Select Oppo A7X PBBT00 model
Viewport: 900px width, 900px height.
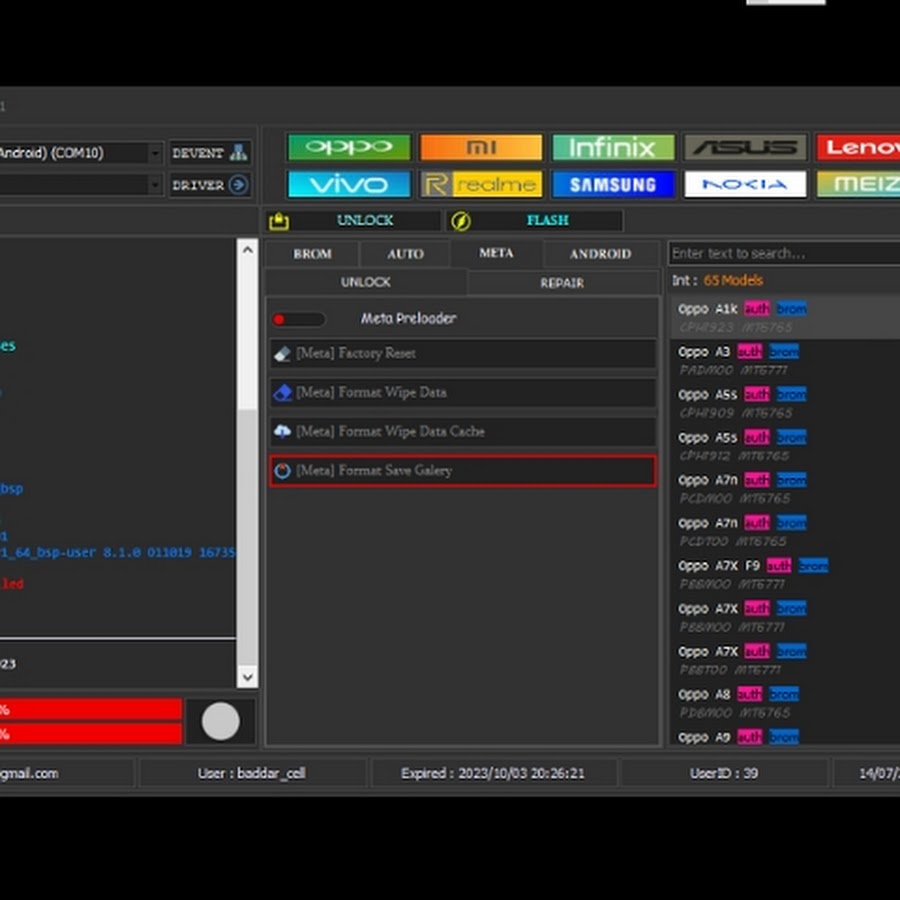784,660
